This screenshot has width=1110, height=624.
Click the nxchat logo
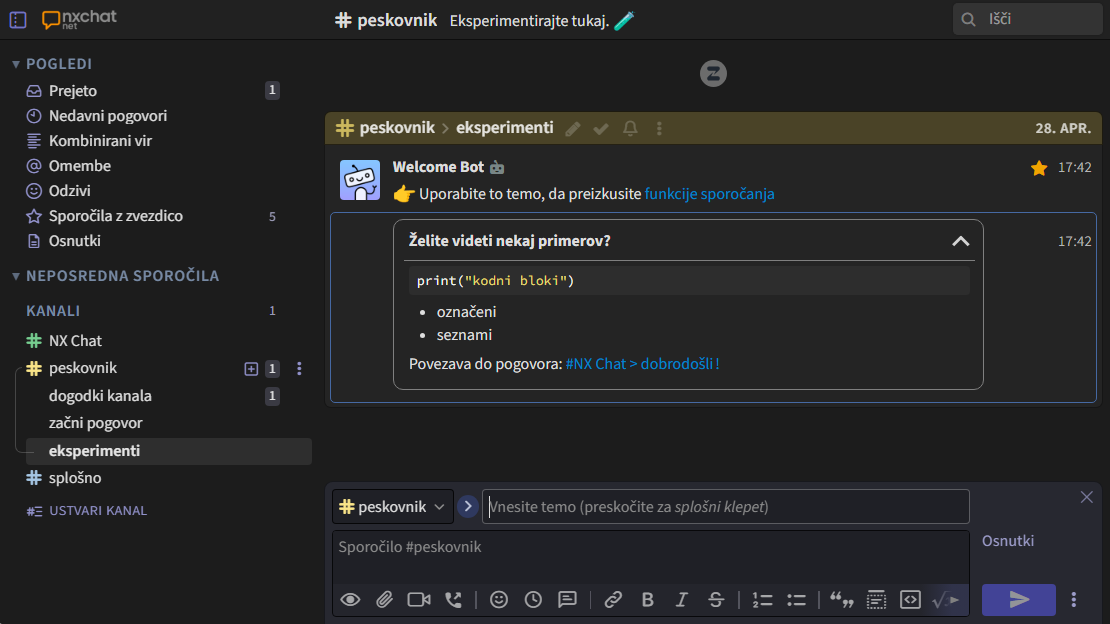(x=79, y=19)
